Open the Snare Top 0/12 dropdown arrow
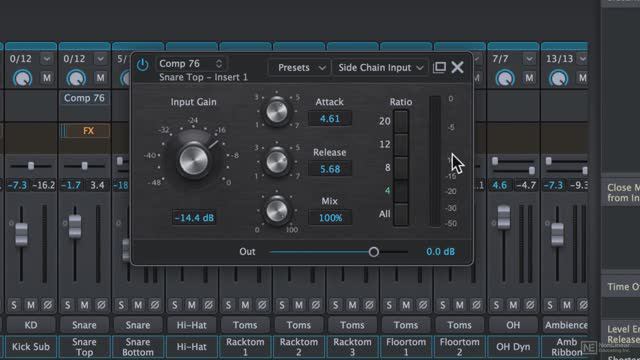Image resolution: width=640 pixels, height=360 pixels. (100, 59)
